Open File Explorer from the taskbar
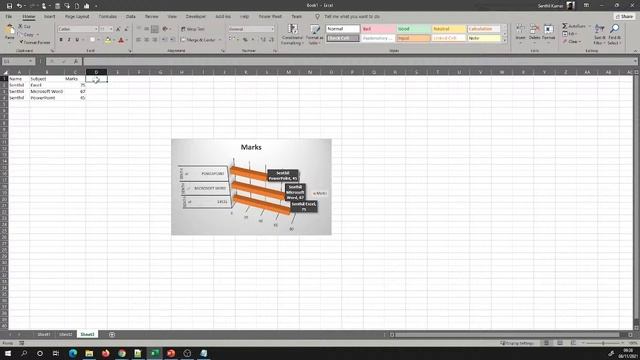This screenshot has height=360, width=640. tap(89, 353)
